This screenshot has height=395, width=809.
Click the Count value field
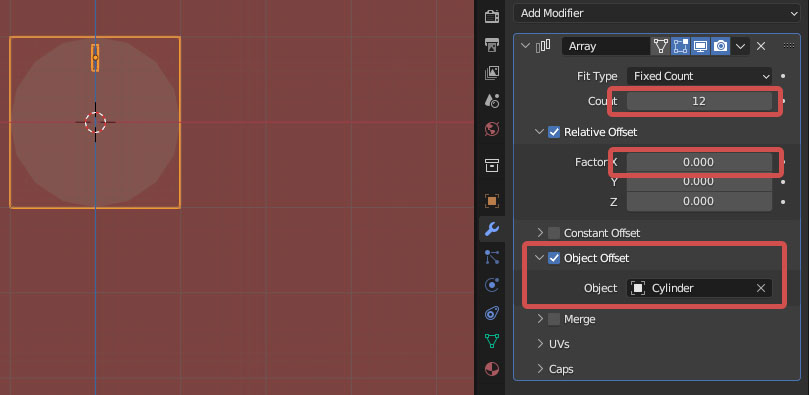[x=699, y=101]
